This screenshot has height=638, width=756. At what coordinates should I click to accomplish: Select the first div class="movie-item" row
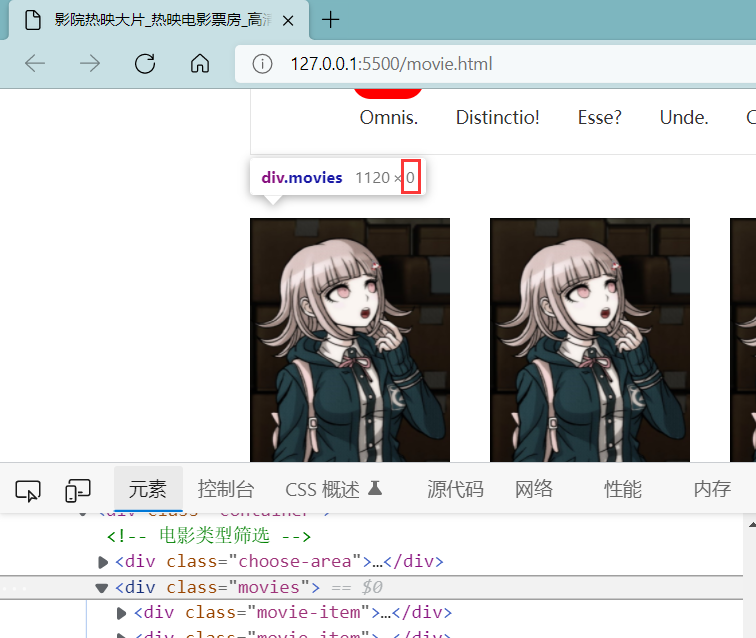(x=371, y=612)
